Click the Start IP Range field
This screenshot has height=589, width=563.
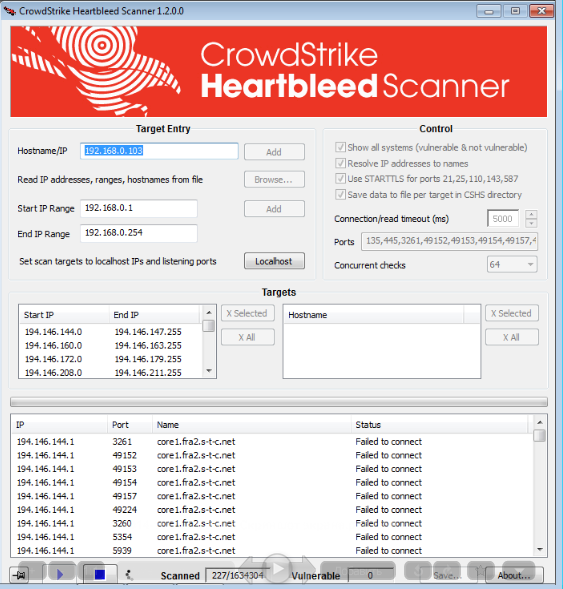coord(139,208)
